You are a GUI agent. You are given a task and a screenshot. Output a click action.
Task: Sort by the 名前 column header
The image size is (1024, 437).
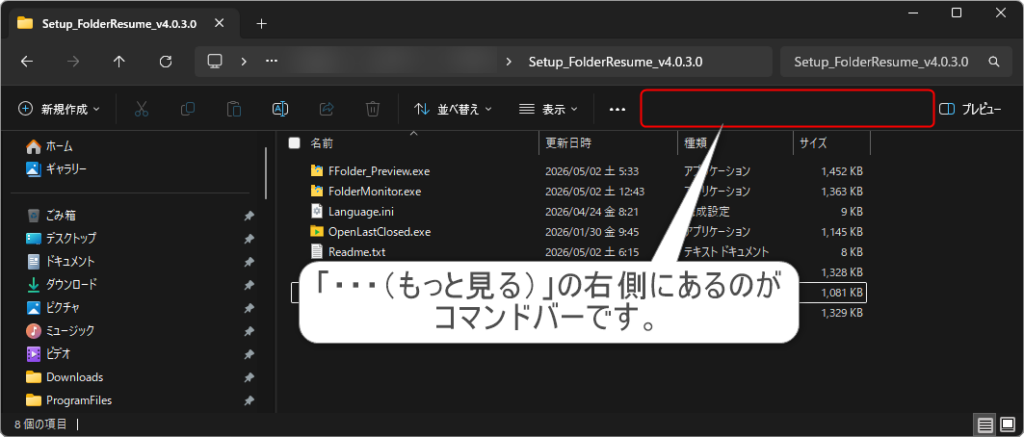[x=322, y=143]
